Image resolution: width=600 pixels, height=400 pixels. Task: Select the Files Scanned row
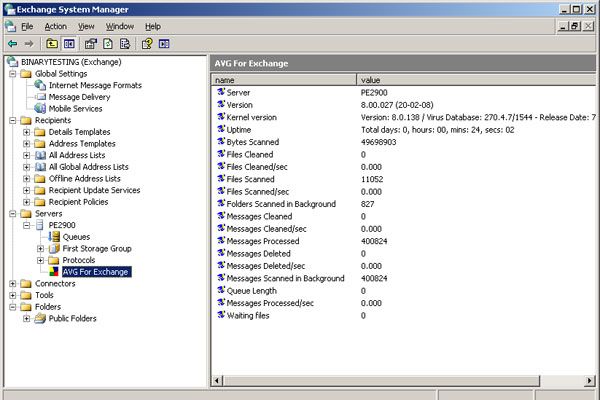point(403,179)
